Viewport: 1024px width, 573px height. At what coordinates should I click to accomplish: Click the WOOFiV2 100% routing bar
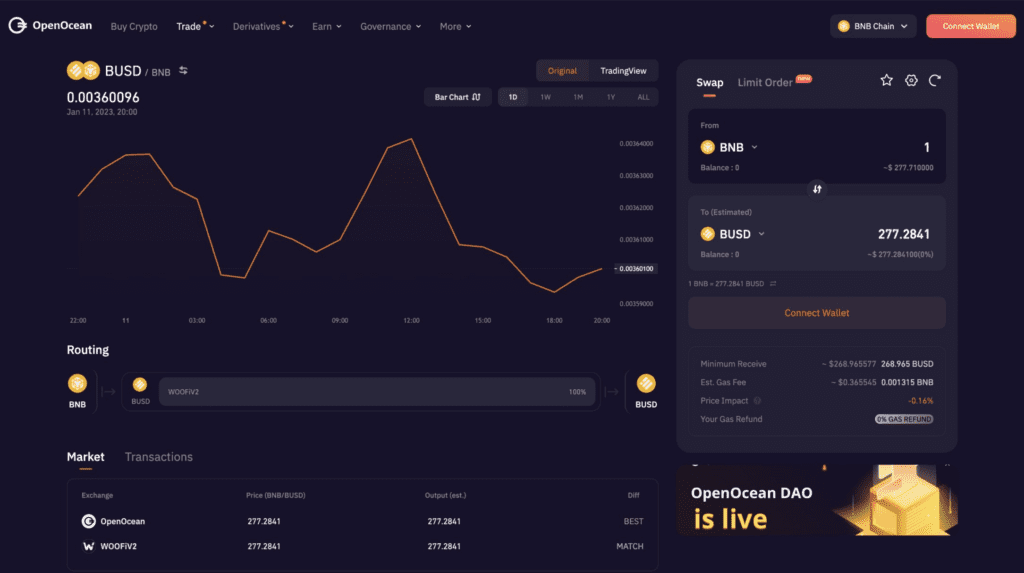click(377, 392)
